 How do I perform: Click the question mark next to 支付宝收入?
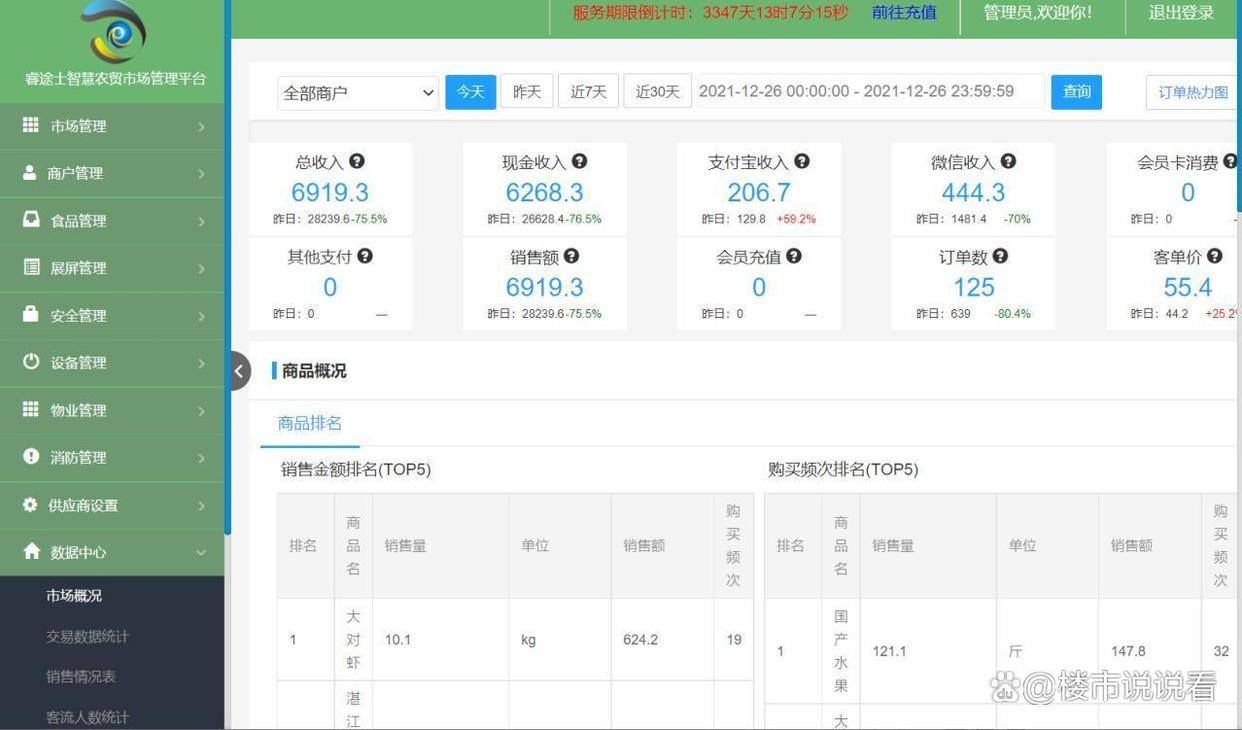pos(802,161)
